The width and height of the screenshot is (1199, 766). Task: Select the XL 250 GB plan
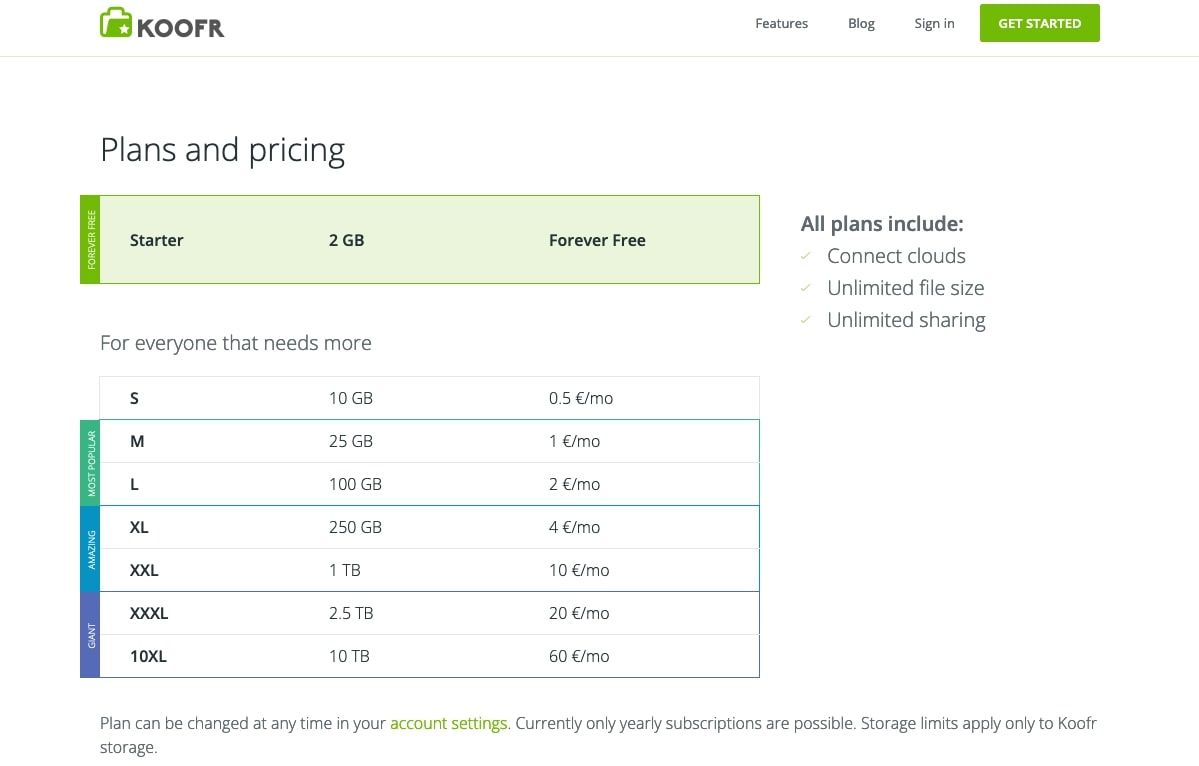pos(429,527)
